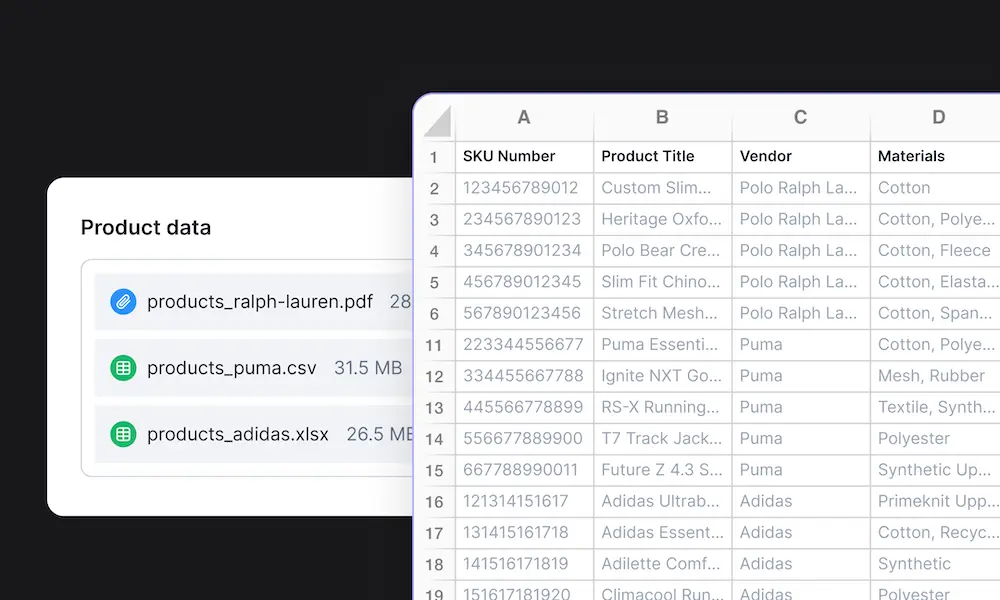Select the Cotton, Recyc... materials cell
This screenshot has height=600, width=1000.
pos(936,533)
